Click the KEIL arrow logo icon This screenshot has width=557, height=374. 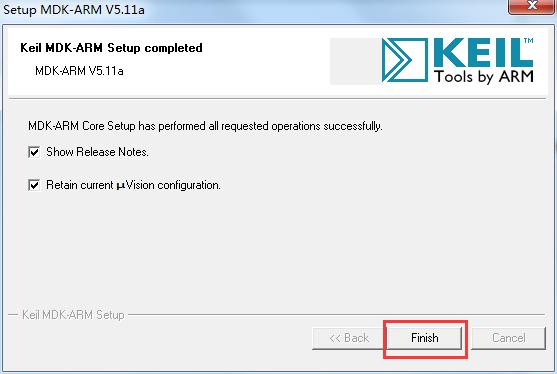click(405, 60)
